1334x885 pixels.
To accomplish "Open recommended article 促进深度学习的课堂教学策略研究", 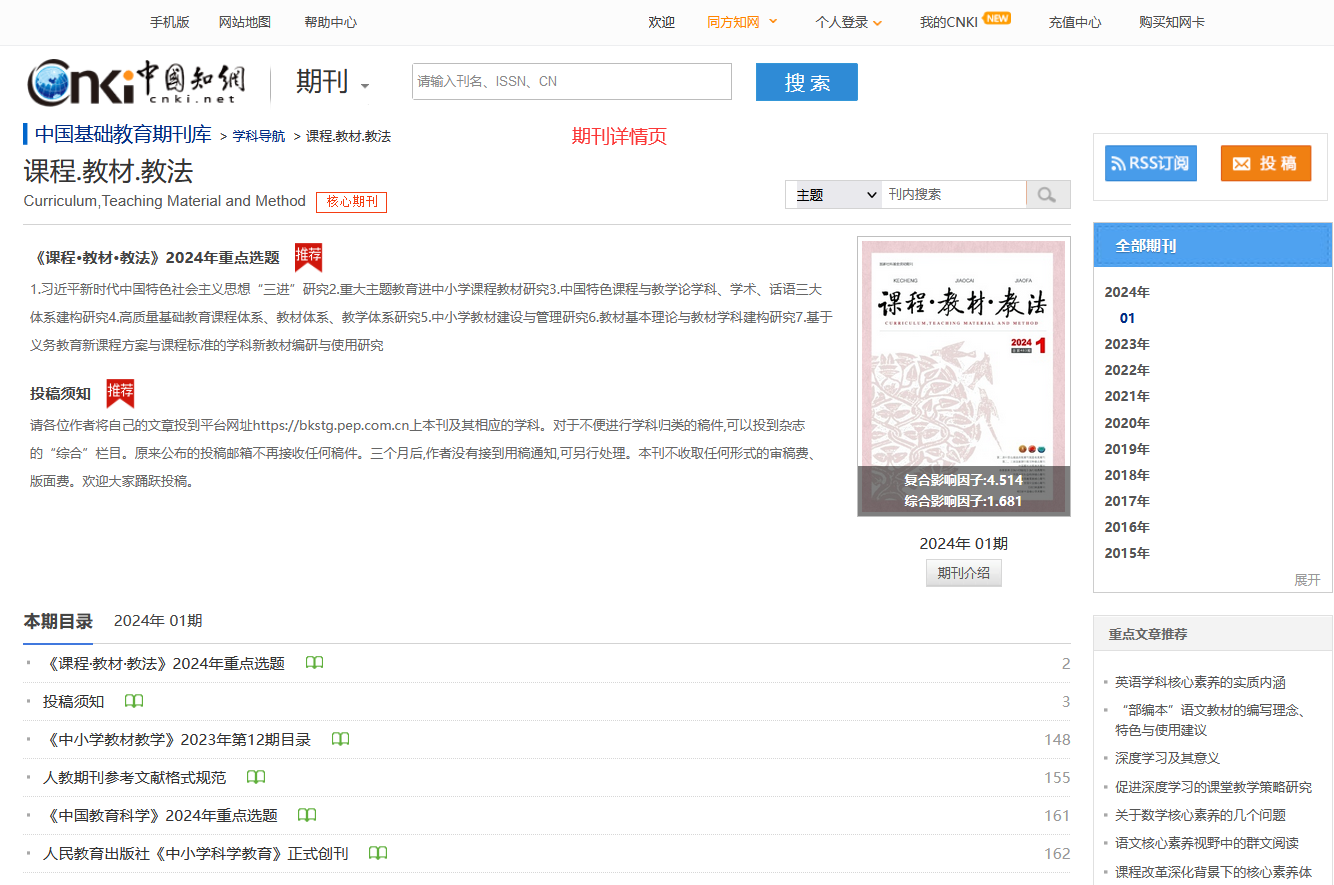I will (1213, 787).
